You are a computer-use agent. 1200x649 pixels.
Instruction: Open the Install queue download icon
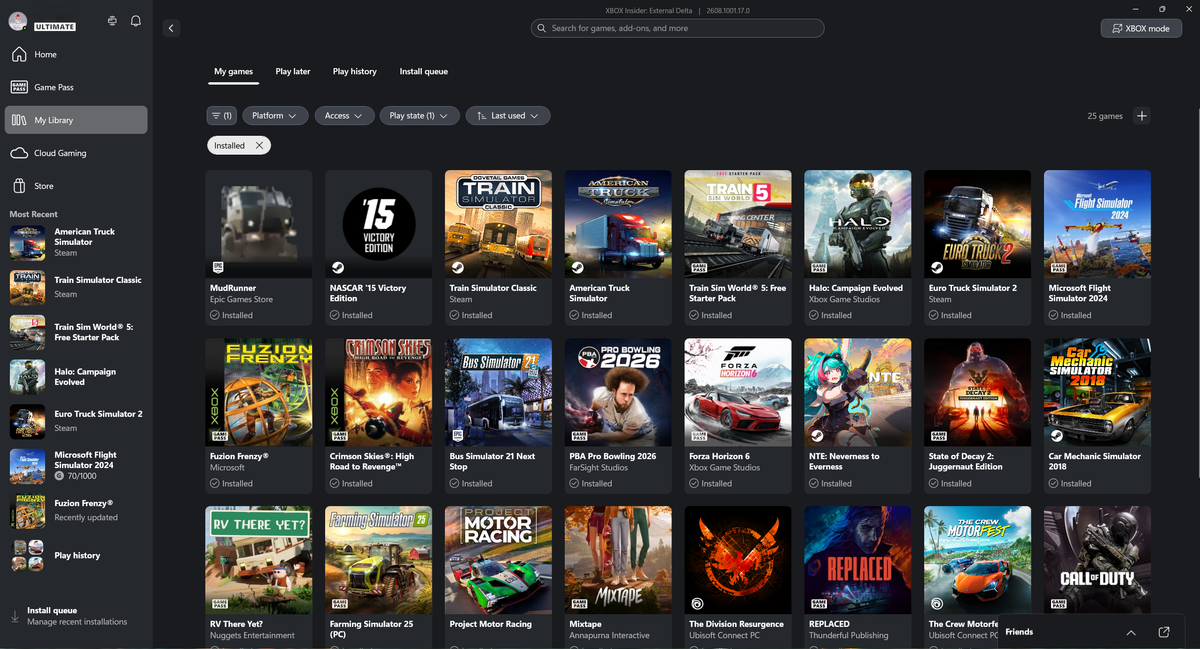click(15, 616)
